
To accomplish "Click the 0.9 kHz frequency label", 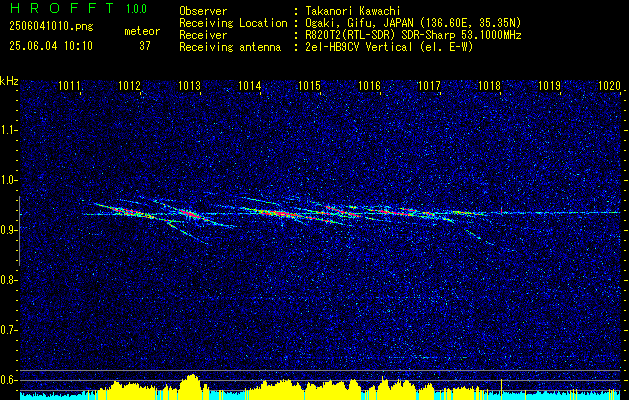I will tap(7, 230).
